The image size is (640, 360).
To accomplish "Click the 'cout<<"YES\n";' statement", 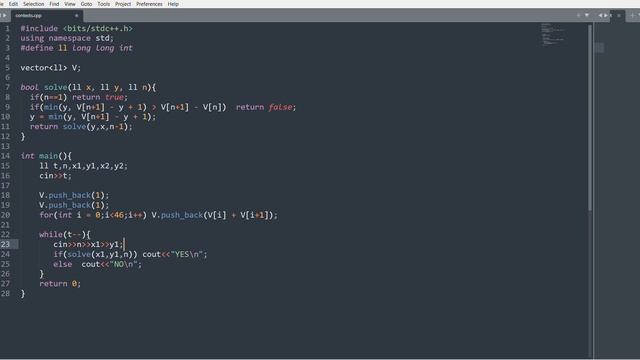I will point(175,254).
